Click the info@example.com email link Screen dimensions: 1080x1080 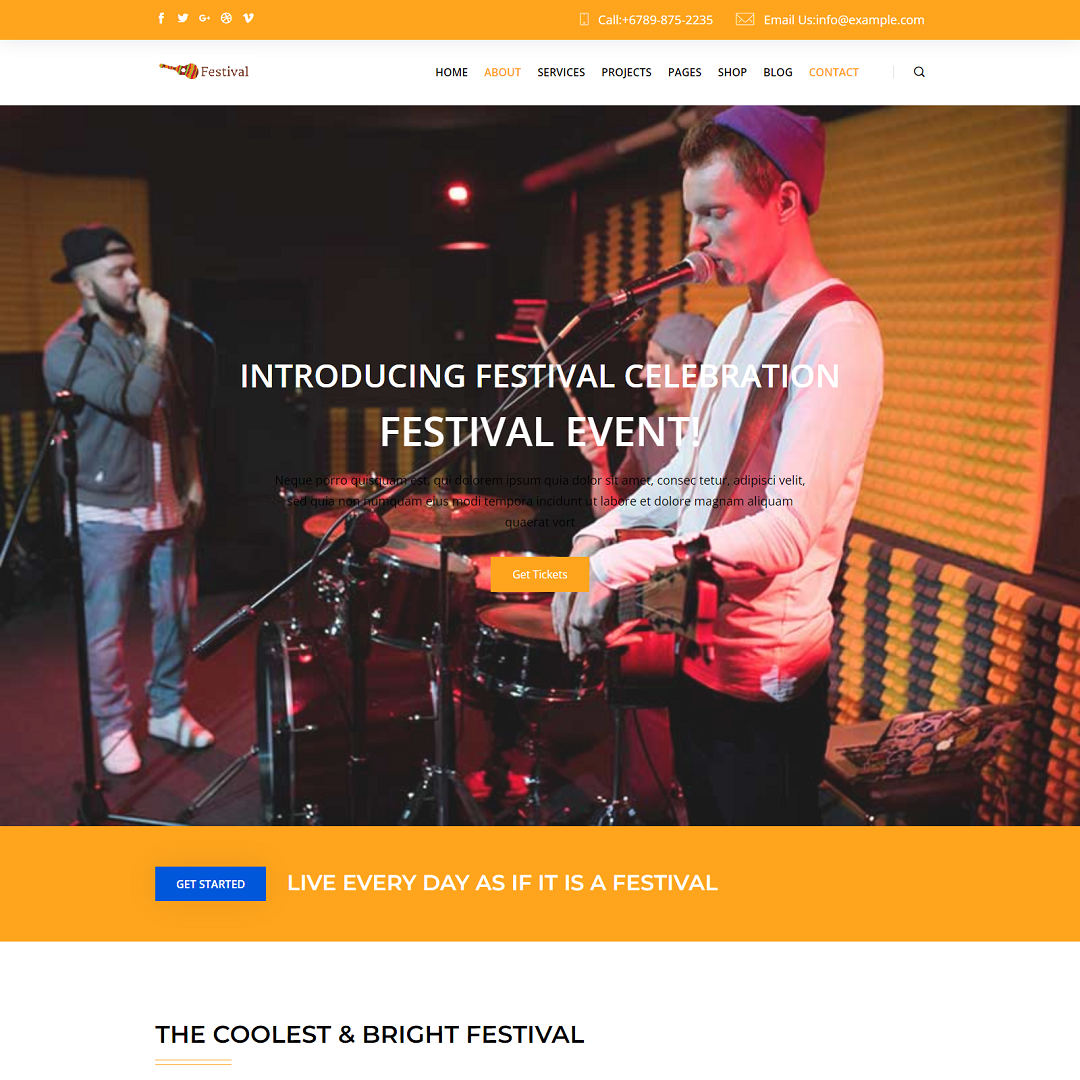pos(870,20)
